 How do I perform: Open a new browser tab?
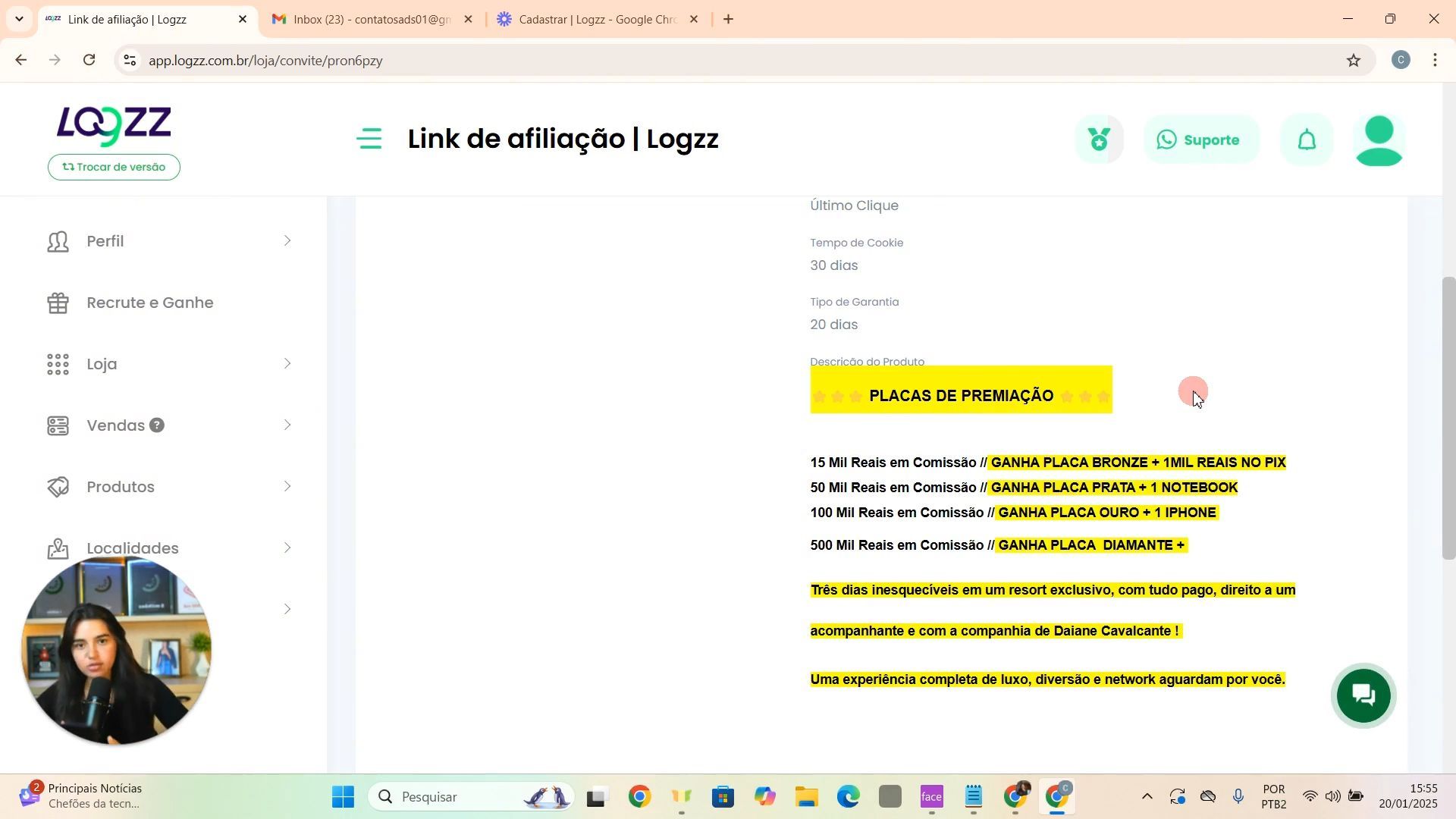coord(729,20)
